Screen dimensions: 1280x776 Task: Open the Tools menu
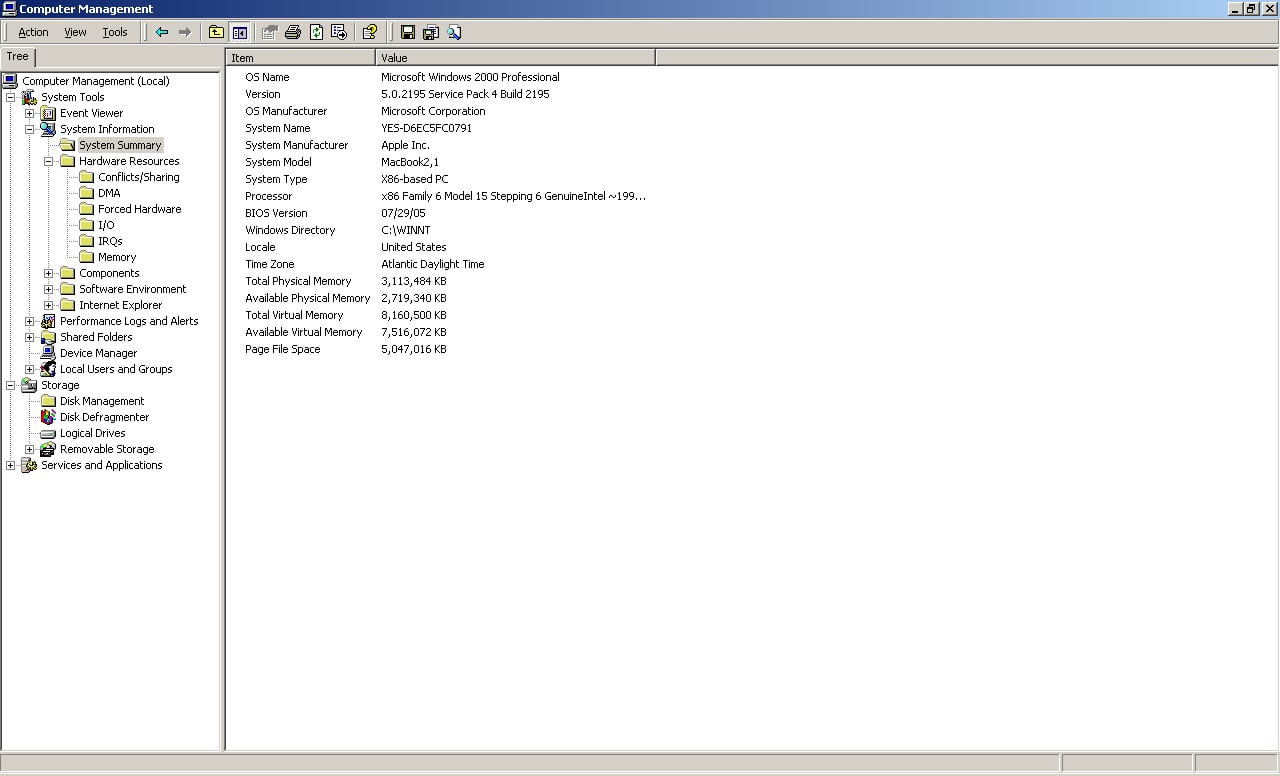point(115,32)
